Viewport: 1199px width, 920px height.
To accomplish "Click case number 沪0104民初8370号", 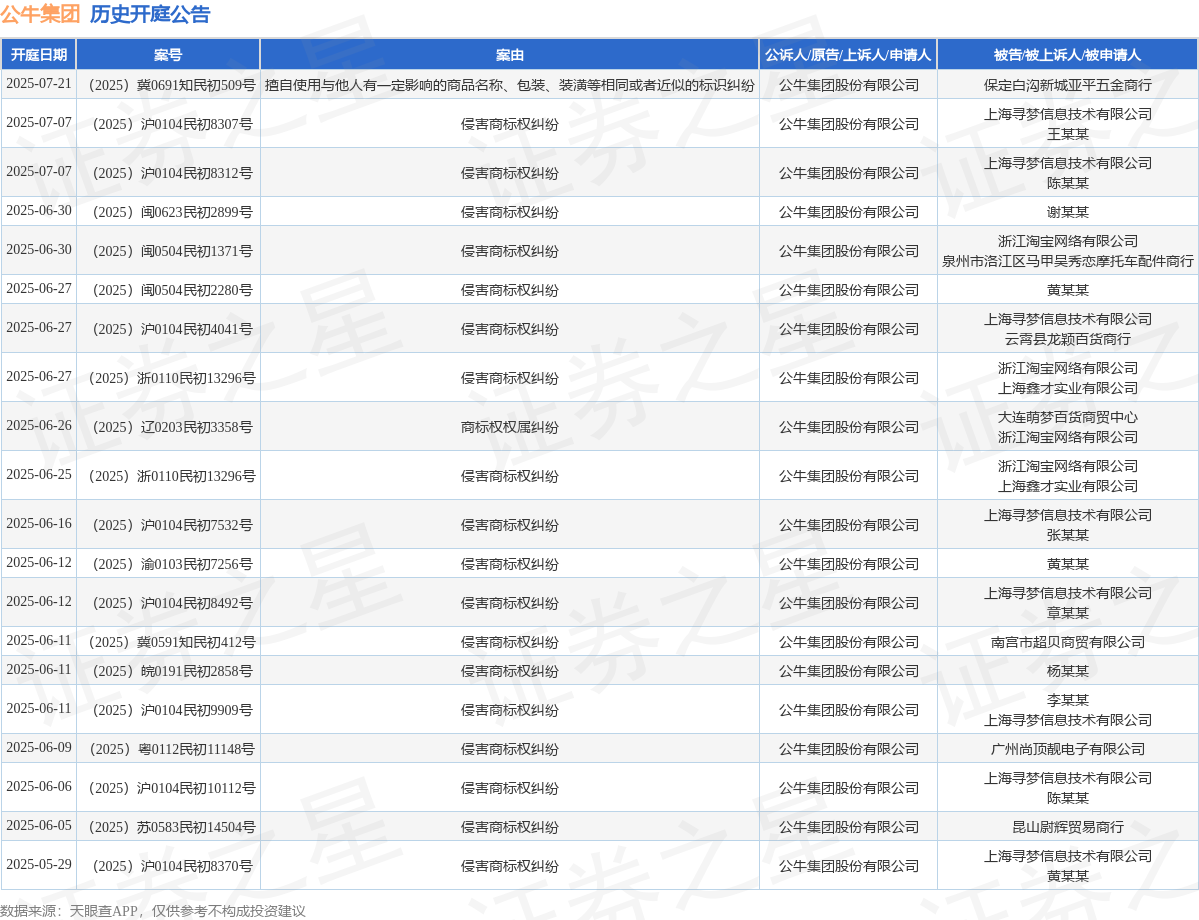I will click(172, 866).
